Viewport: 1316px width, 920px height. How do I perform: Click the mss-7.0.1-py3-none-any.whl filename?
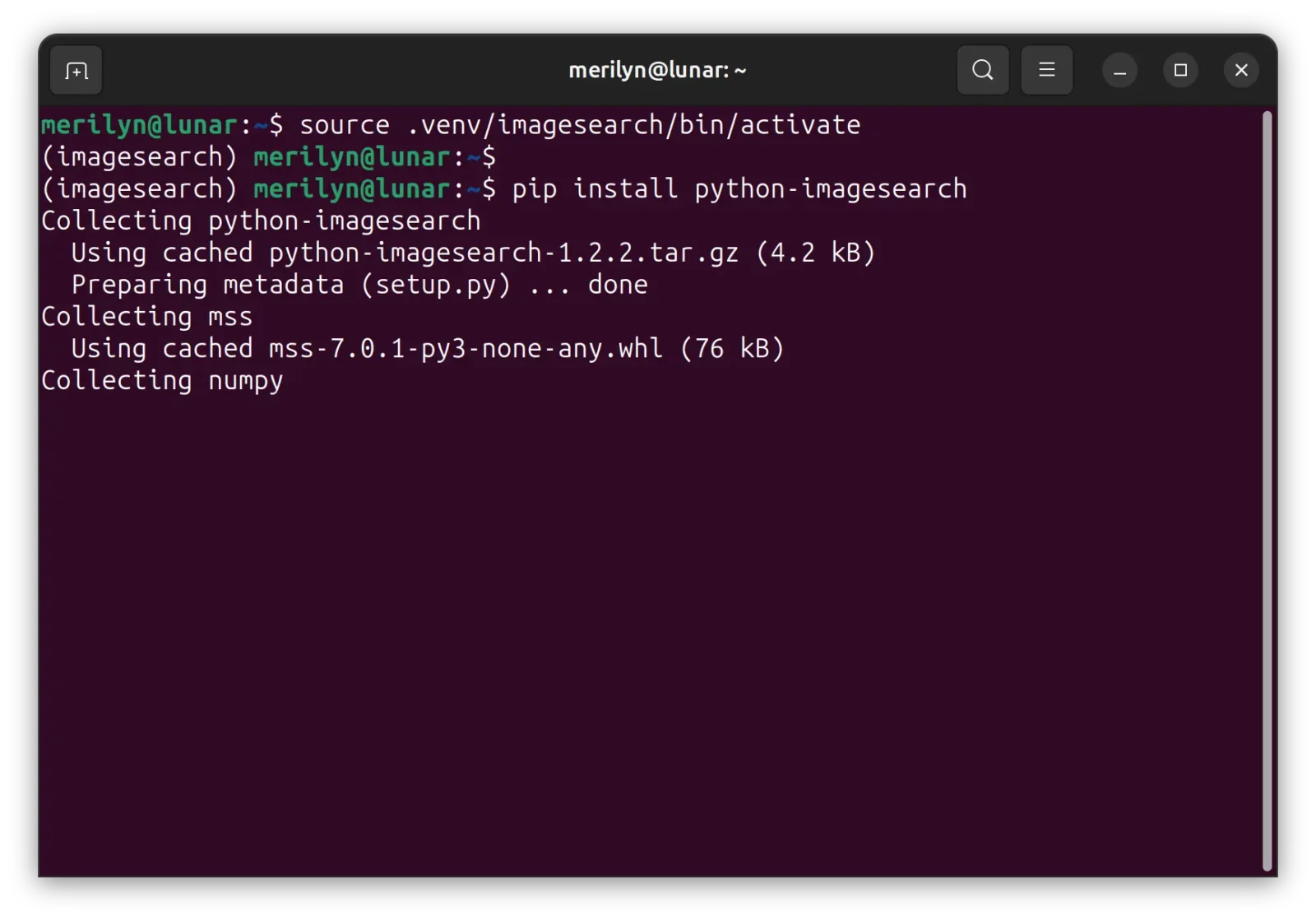coord(465,349)
